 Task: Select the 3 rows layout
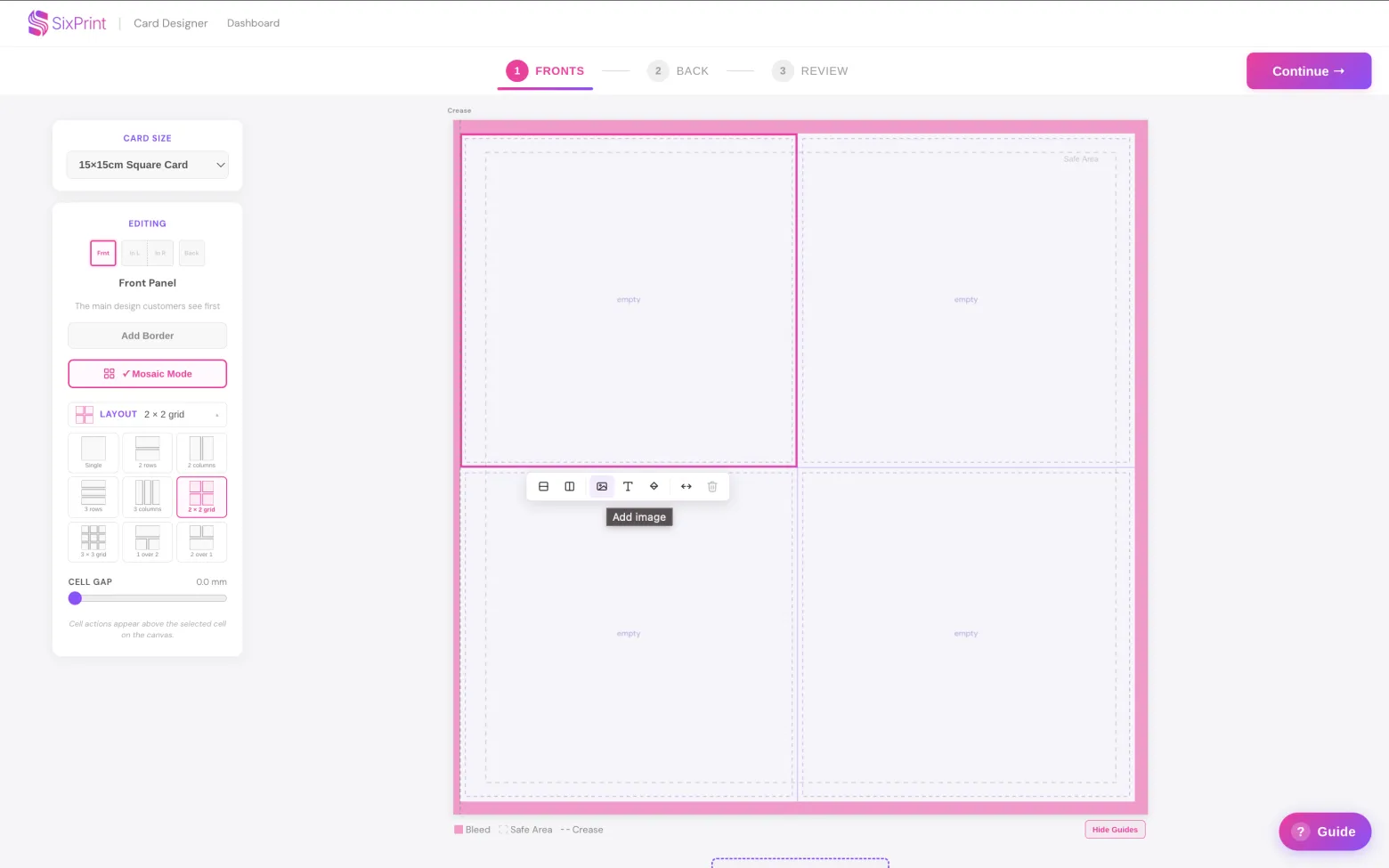(x=93, y=497)
